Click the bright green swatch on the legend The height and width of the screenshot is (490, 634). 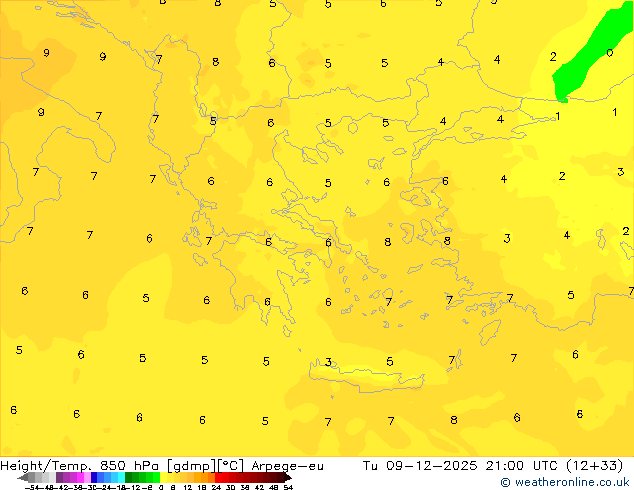[x=156, y=478]
